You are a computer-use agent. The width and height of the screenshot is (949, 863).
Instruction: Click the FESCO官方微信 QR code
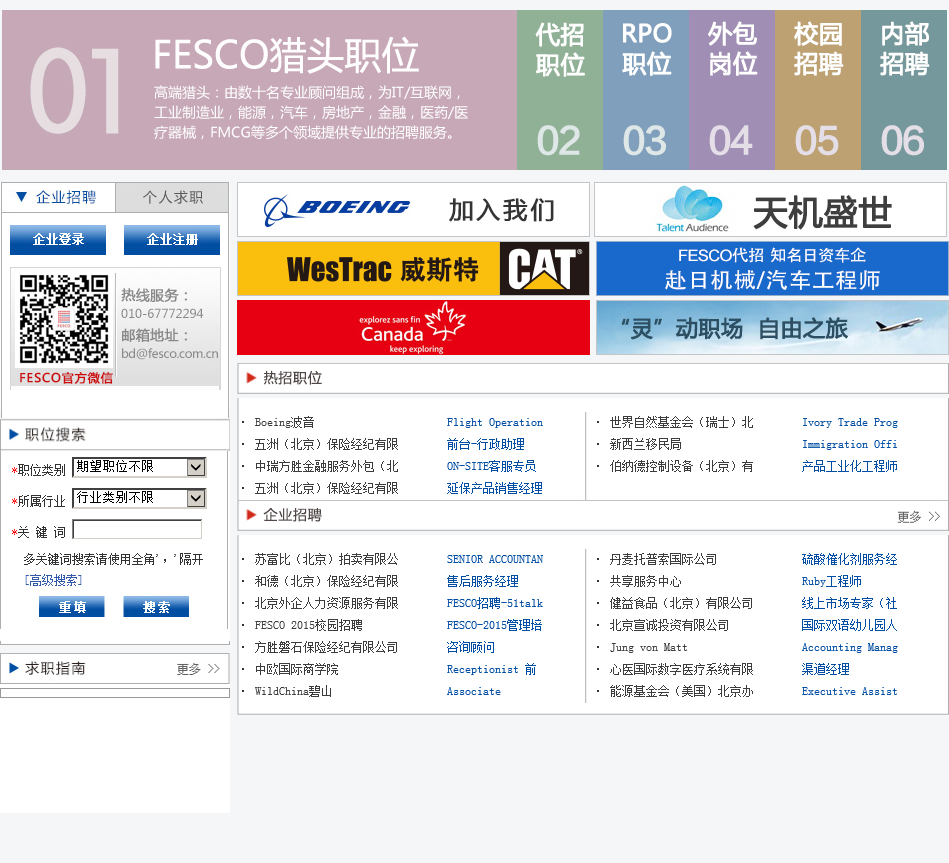[x=64, y=319]
